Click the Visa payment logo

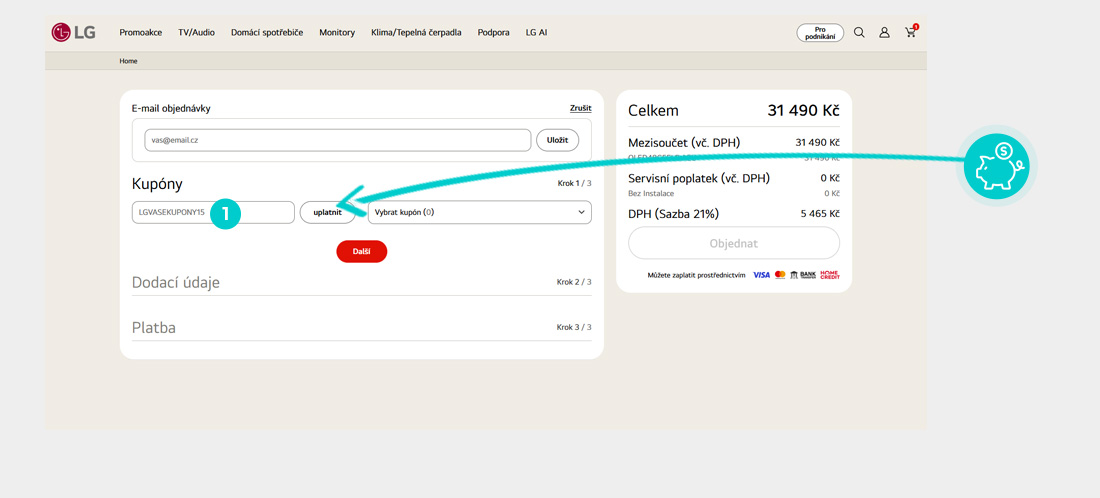click(x=762, y=275)
